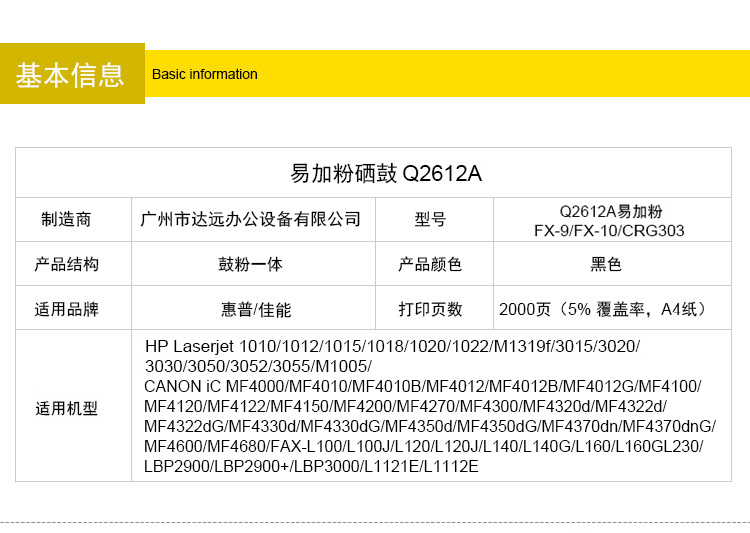
Task: Click the 基本信息 header block
Action: [x=71, y=74]
